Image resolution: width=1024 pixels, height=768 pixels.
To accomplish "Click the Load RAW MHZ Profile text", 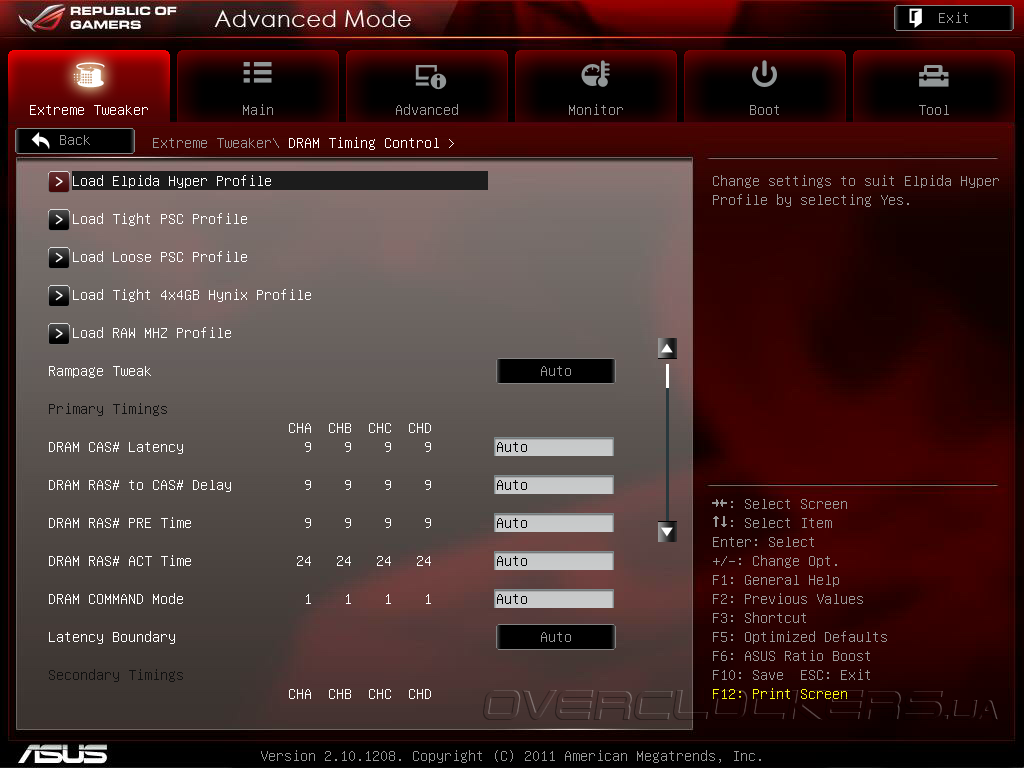I will tap(152, 333).
